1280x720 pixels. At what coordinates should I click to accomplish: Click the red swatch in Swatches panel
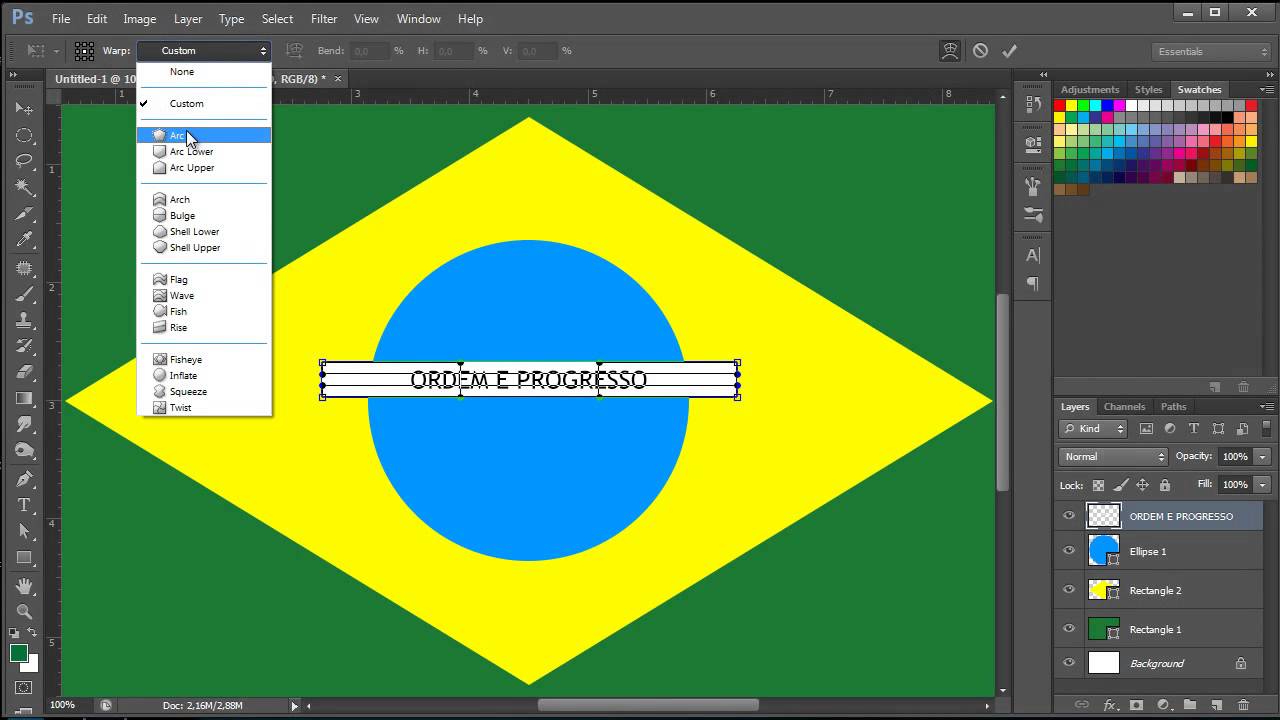coord(1060,106)
